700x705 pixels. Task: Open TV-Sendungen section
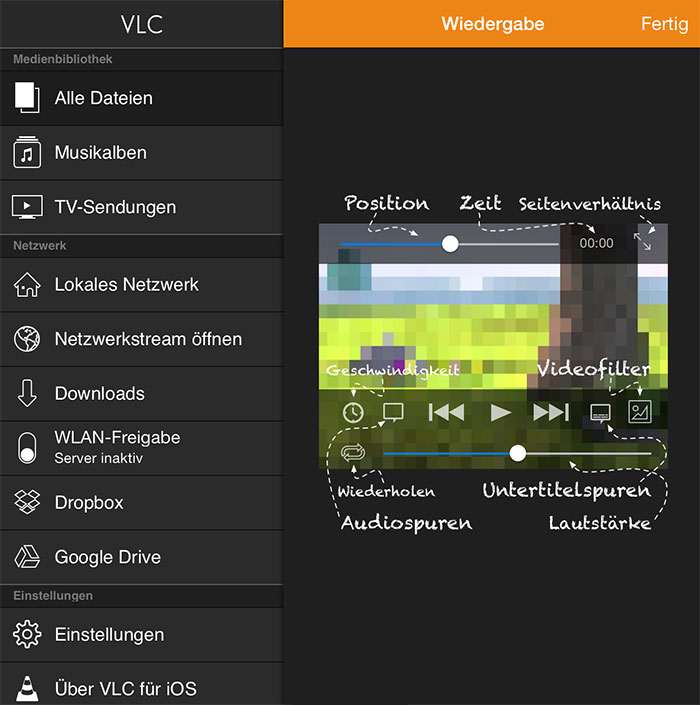pyautogui.click(x=141, y=207)
